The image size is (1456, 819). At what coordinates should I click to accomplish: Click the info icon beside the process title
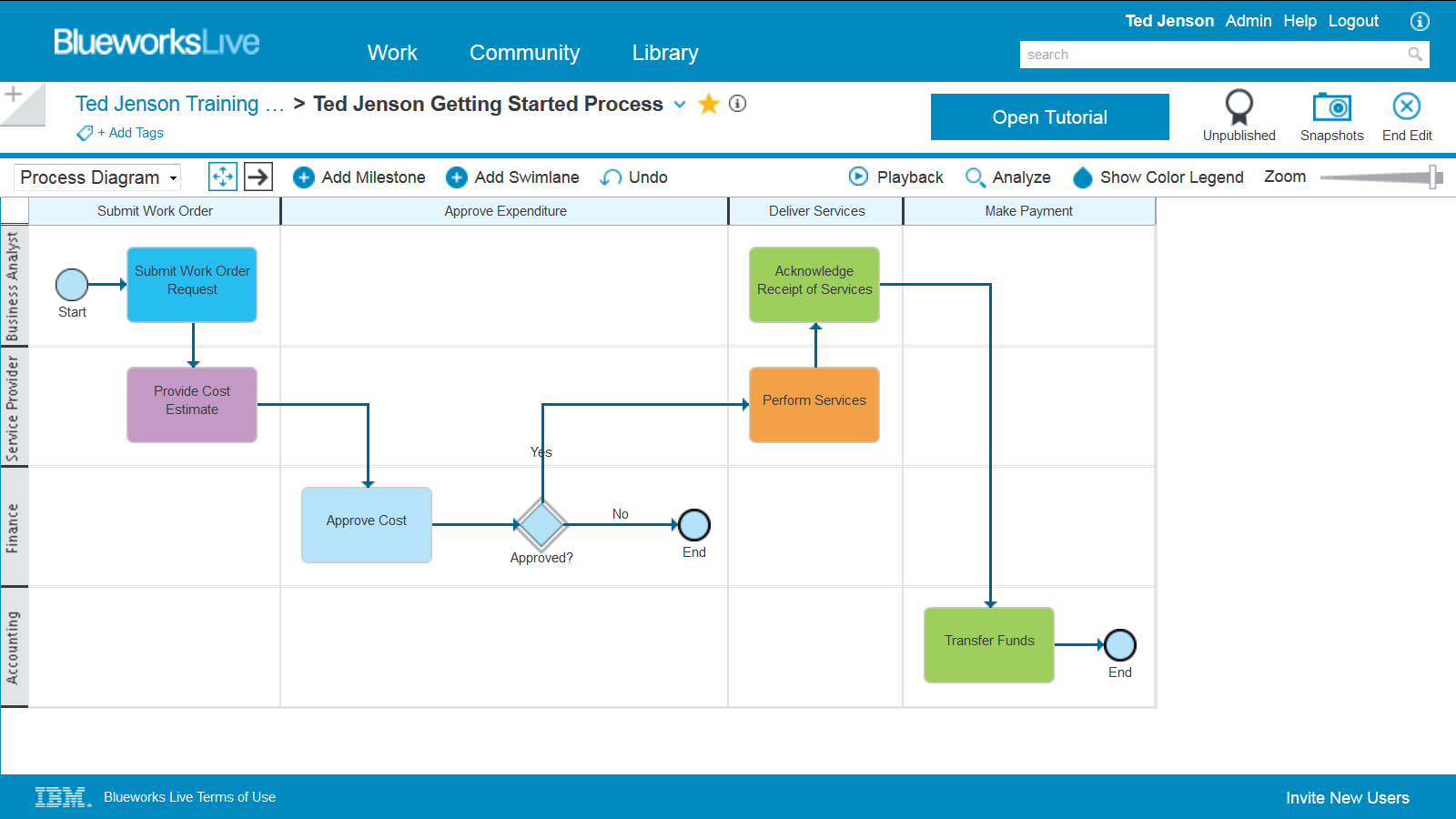click(x=736, y=104)
